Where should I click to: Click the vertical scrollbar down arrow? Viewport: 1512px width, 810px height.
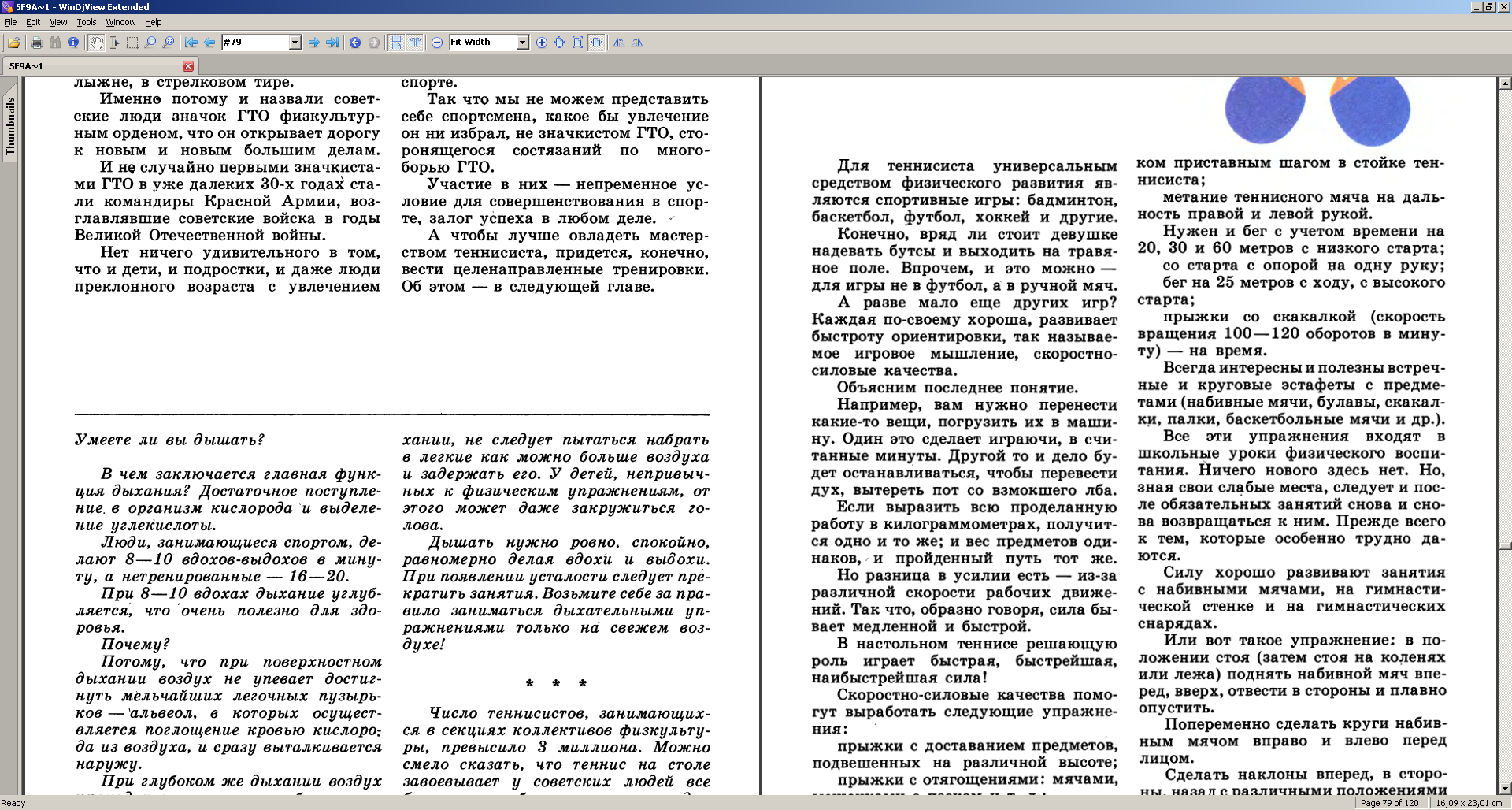pyautogui.click(x=1505, y=789)
